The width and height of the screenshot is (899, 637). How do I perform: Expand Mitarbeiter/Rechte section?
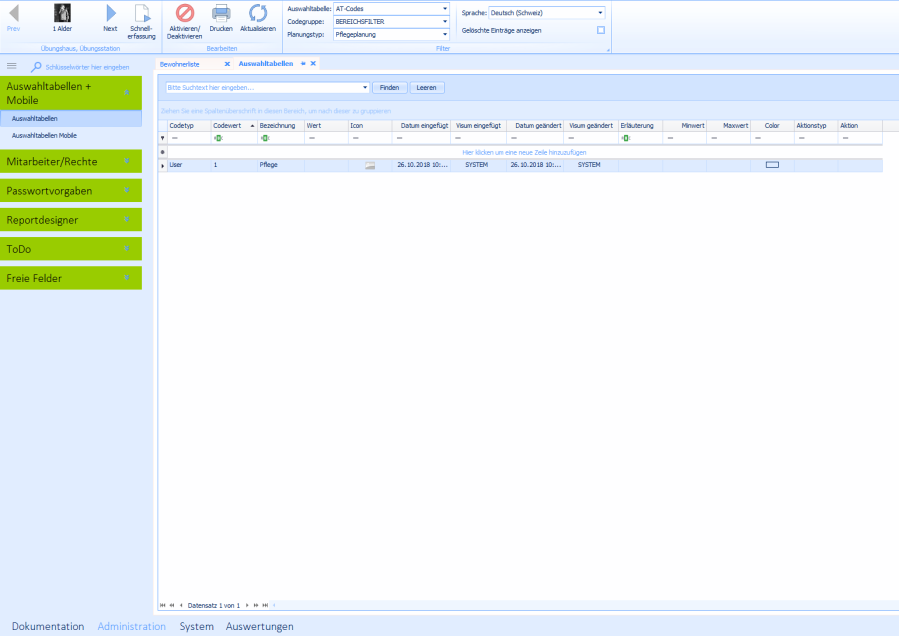click(127, 162)
